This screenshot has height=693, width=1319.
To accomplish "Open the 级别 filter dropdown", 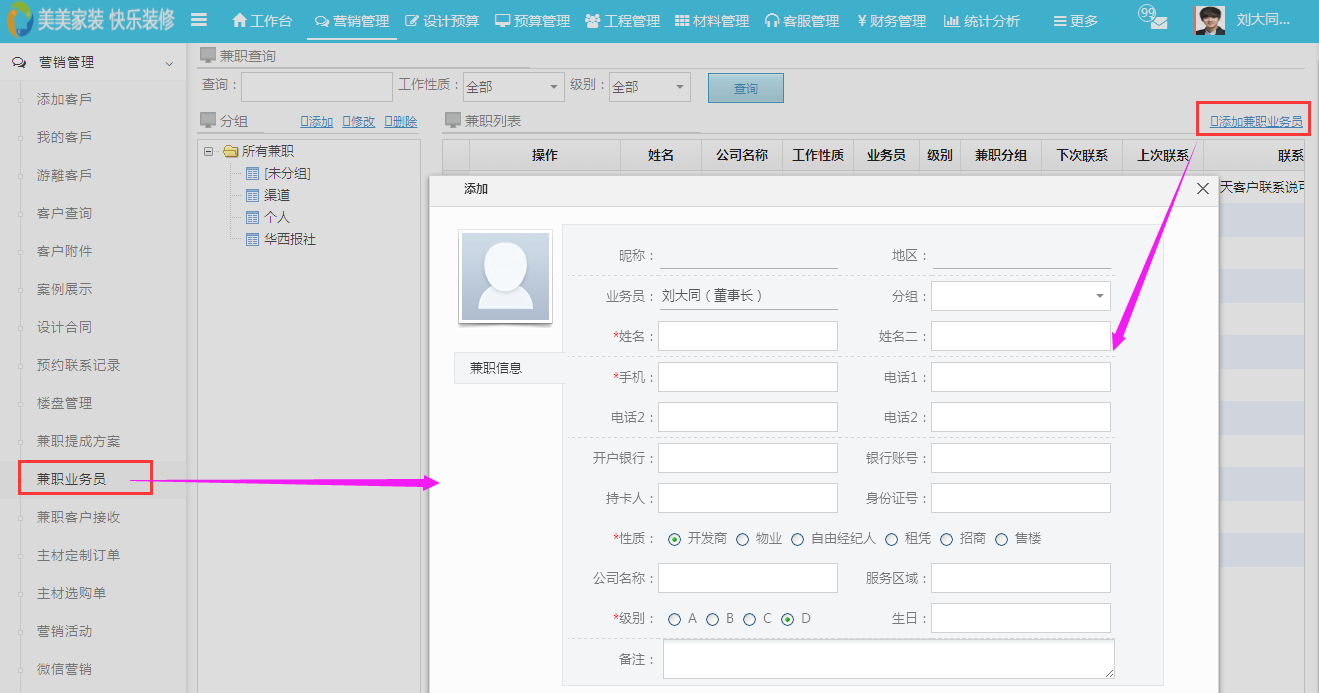I will (x=650, y=87).
